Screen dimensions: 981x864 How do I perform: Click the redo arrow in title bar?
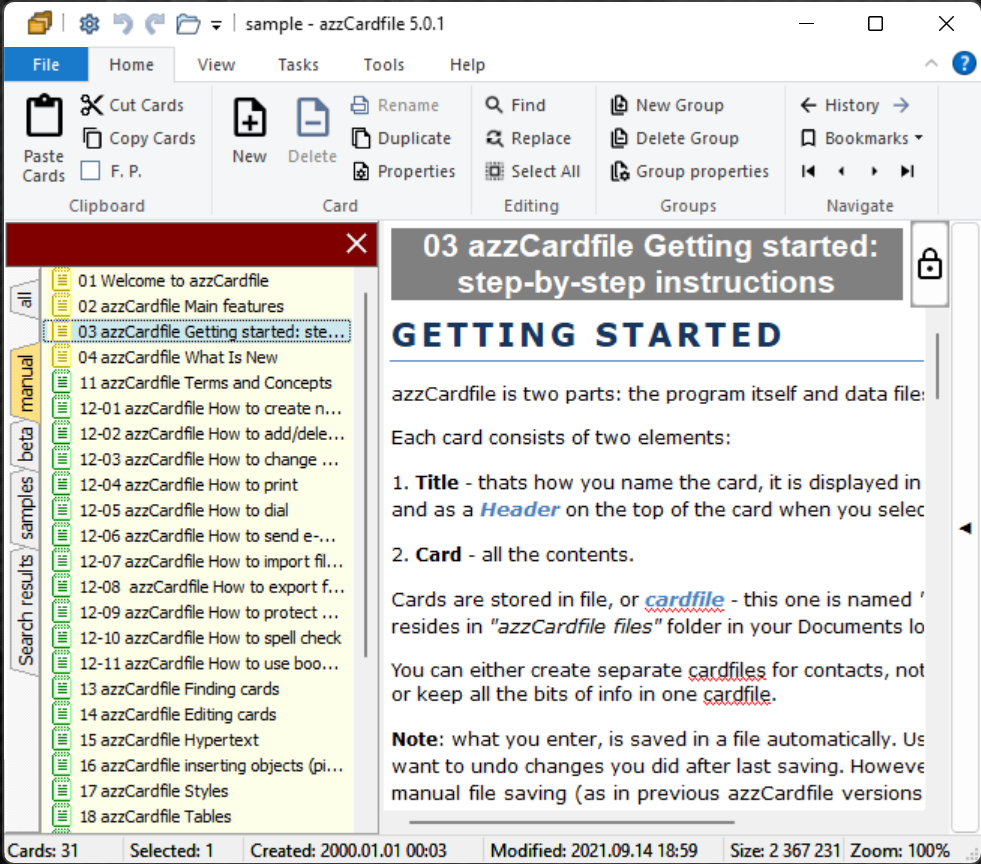click(x=155, y=24)
